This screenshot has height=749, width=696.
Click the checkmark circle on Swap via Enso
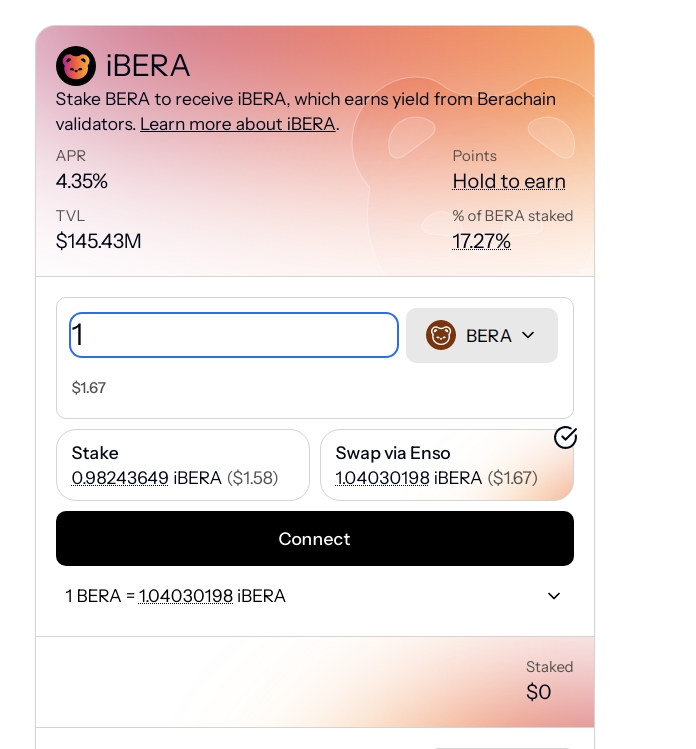click(565, 438)
